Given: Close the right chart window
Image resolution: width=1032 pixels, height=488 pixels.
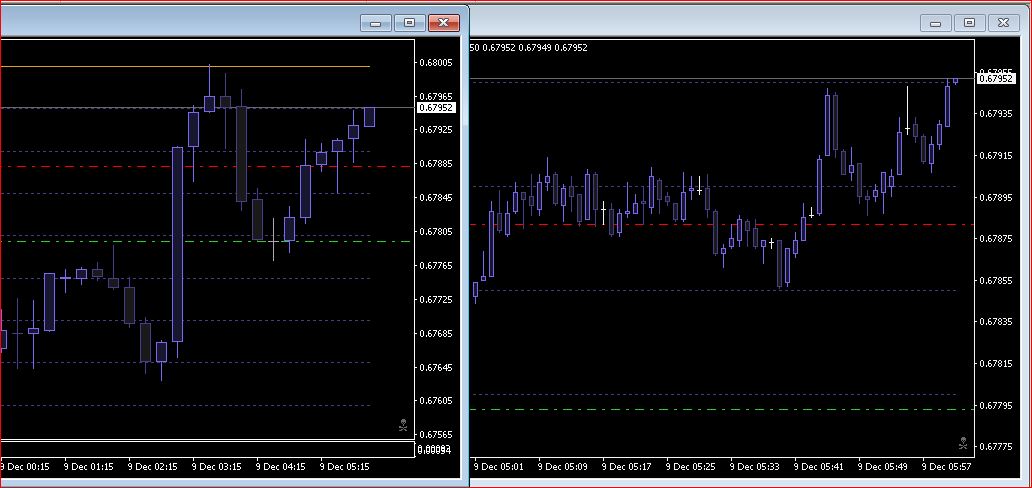Looking at the screenshot, I should pyautogui.click(x=1003, y=22).
